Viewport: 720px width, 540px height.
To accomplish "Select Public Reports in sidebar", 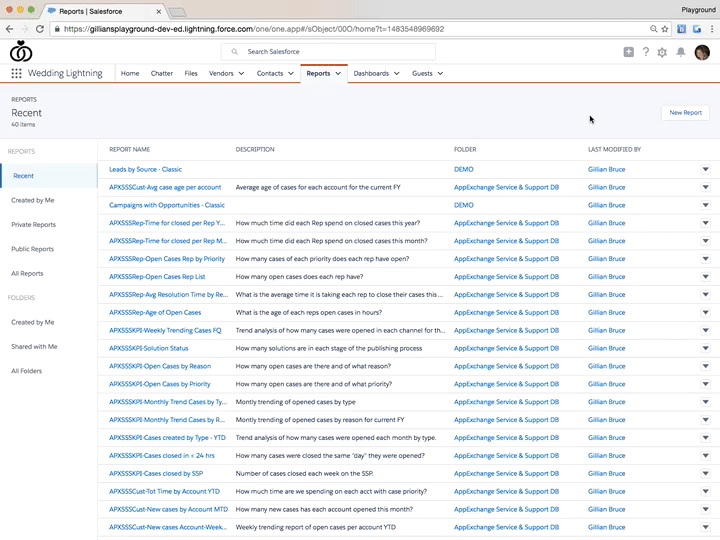I will click(33, 249).
